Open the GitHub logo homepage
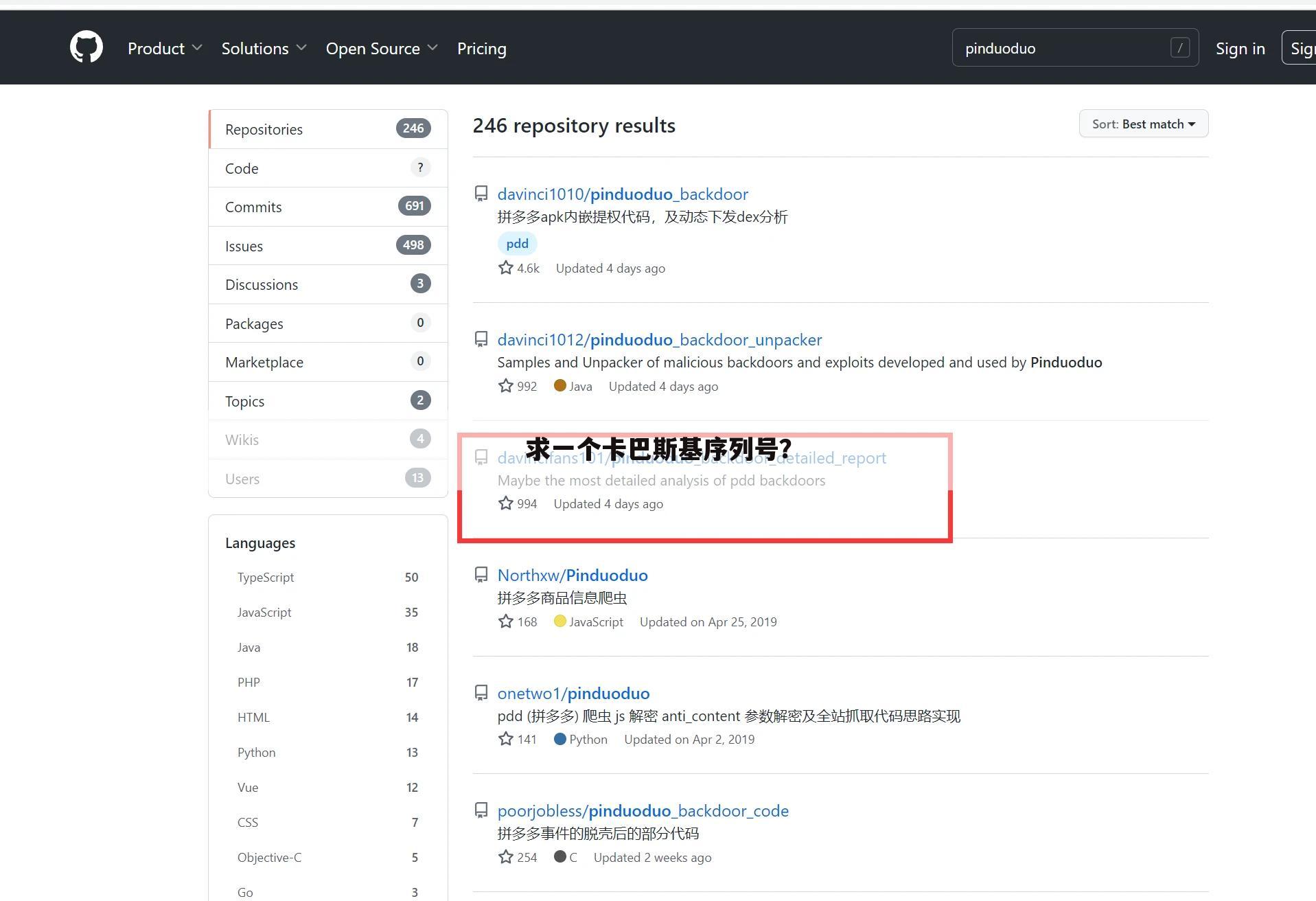 86,48
